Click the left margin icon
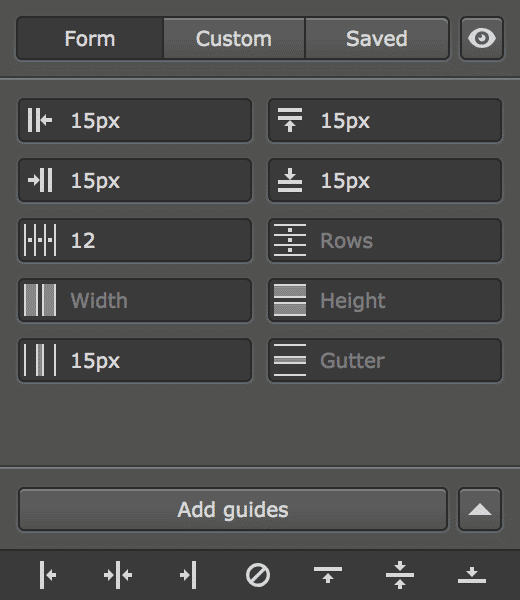Screen dimensions: 520x600 click(40, 120)
